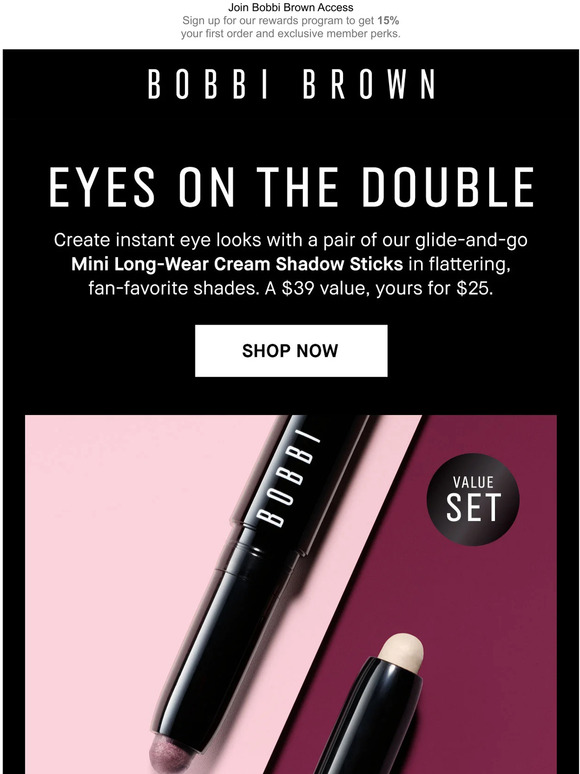The image size is (580, 774).
Task: Select the Eyes on the Double headline
Action: tap(291, 187)
